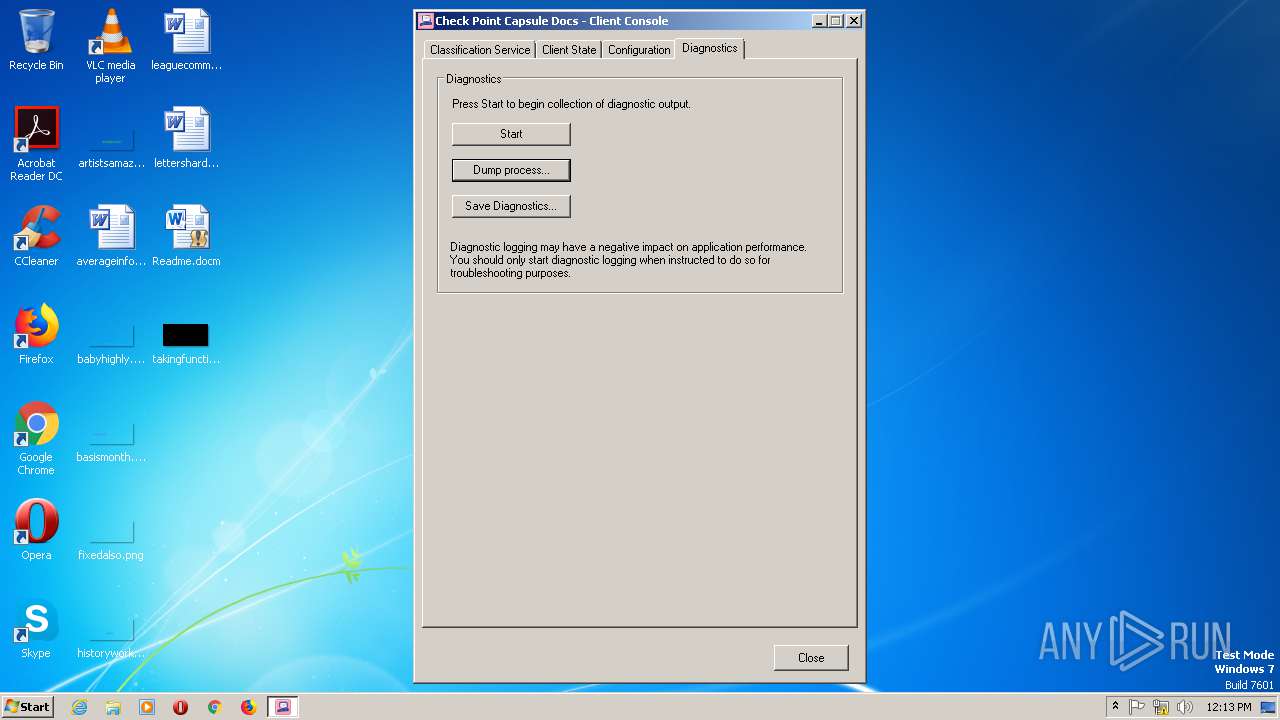Open the Windows Start menu
1280x720 pixels.
(x=27, y=707)
